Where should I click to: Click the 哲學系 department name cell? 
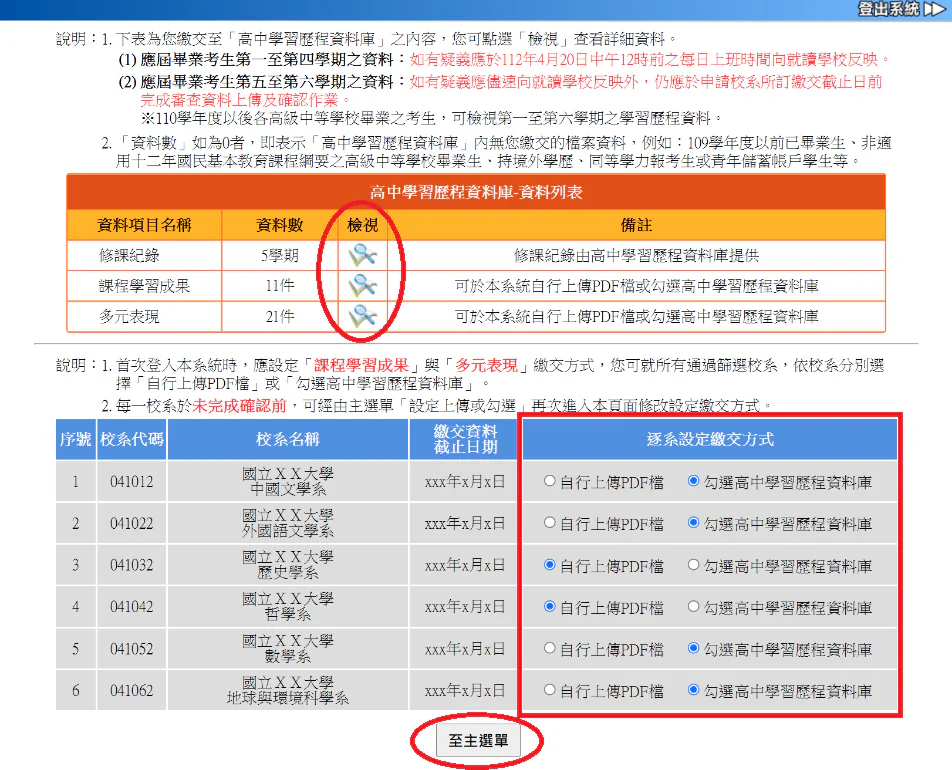[x=288, y=607]
